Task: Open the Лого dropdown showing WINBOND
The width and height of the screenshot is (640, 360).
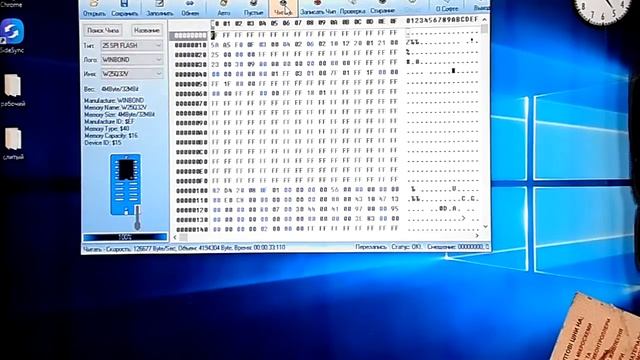Action: [131, 60]
